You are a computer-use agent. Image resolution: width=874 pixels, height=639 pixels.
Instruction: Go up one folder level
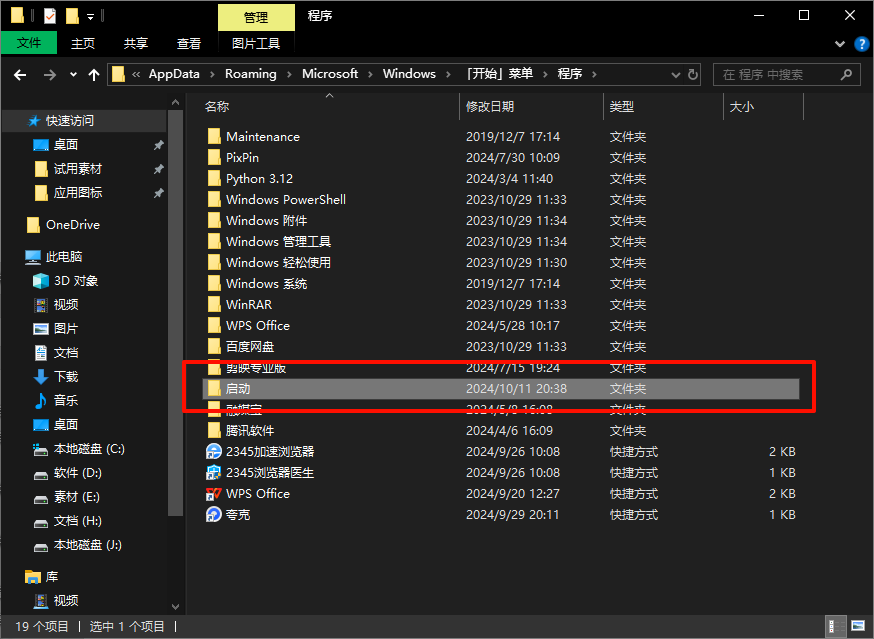click(x=94, y=74)
